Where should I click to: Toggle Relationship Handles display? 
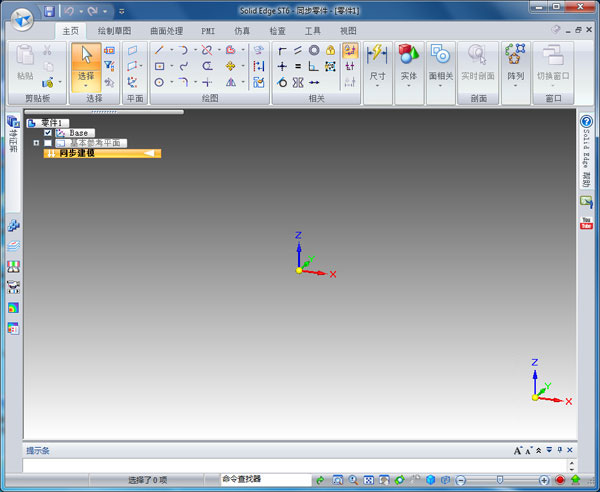pyautogui.click(x=350, y=66)
